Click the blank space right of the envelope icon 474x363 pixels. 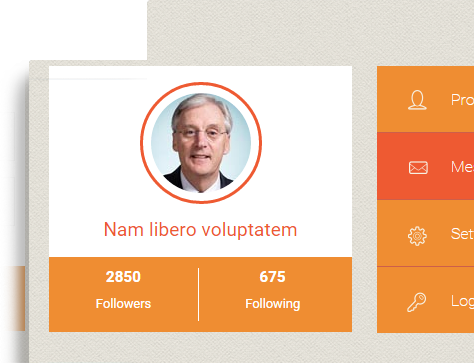[x=439, y=168]
